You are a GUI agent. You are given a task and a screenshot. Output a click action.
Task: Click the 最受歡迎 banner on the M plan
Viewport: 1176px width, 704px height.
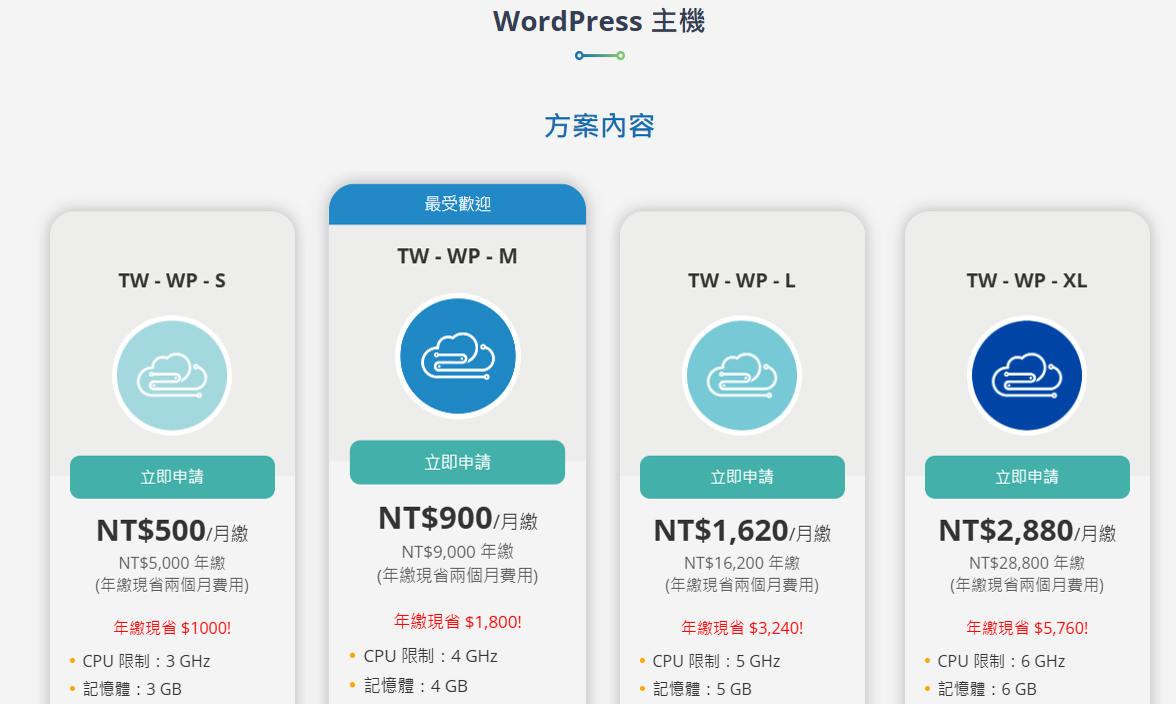coord(458,204)
